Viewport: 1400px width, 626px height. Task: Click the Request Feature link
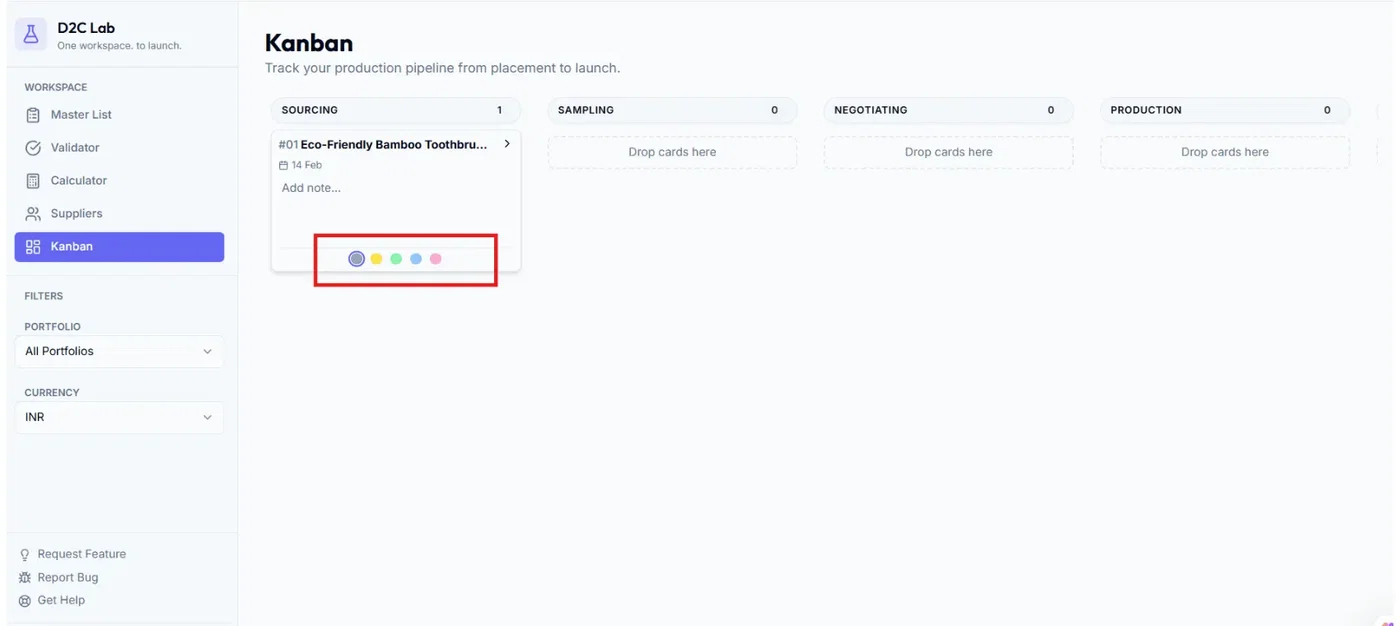tap(81, 554)
